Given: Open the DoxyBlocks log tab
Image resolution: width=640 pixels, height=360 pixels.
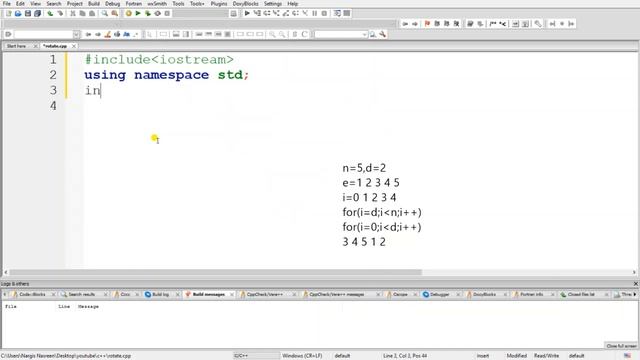Looking at the screenshot, I should point(484,294).
